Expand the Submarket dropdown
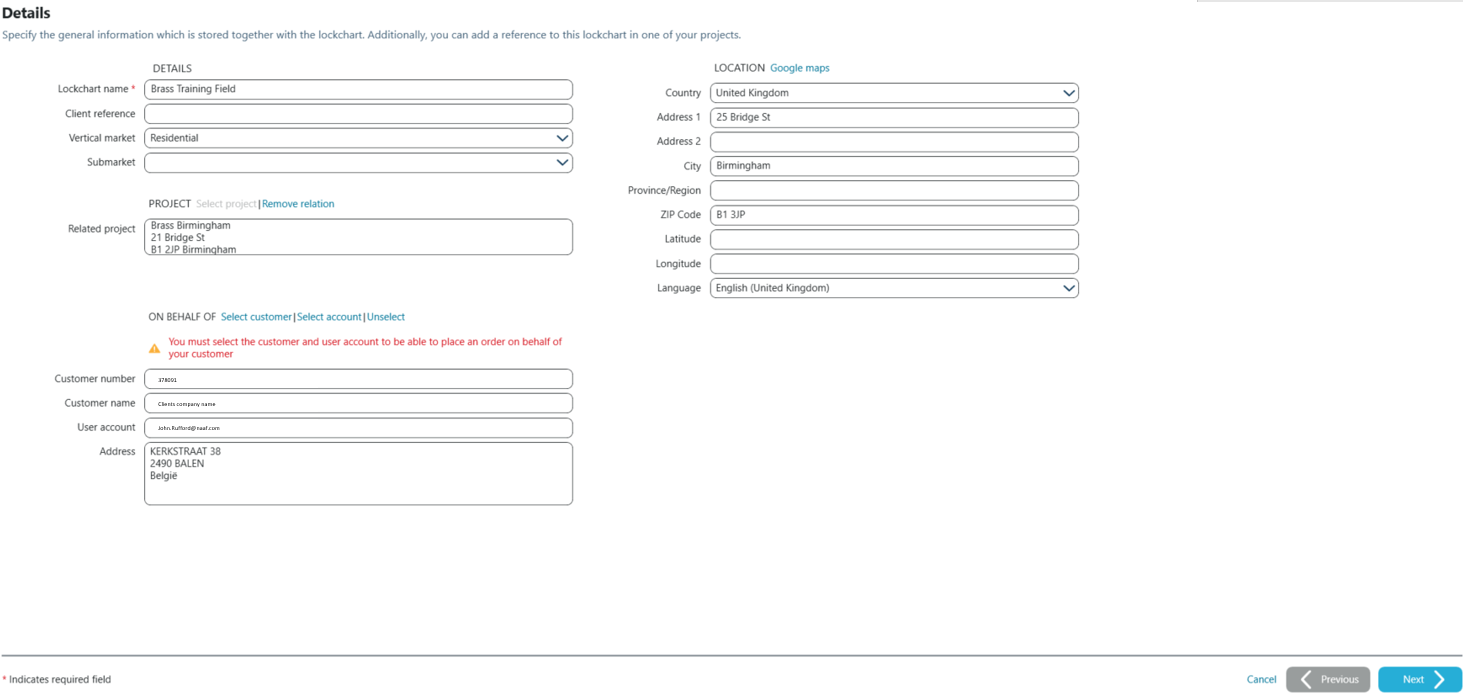 358,163
